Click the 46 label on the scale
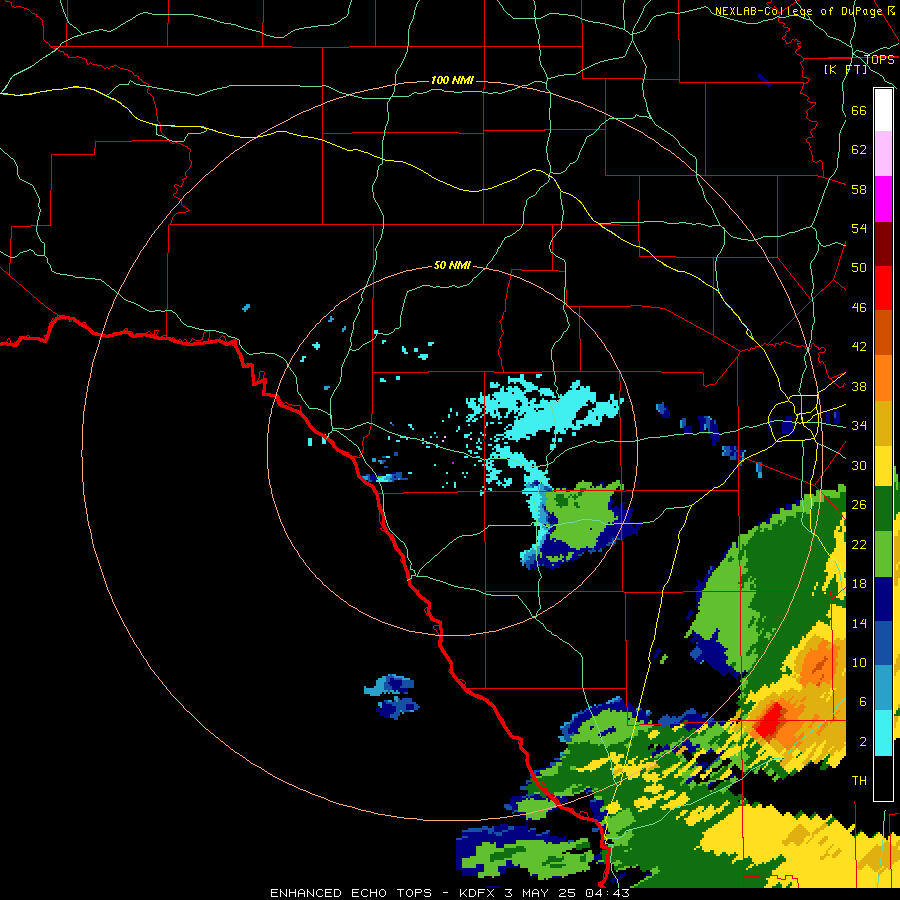 (x=859, y=307)
